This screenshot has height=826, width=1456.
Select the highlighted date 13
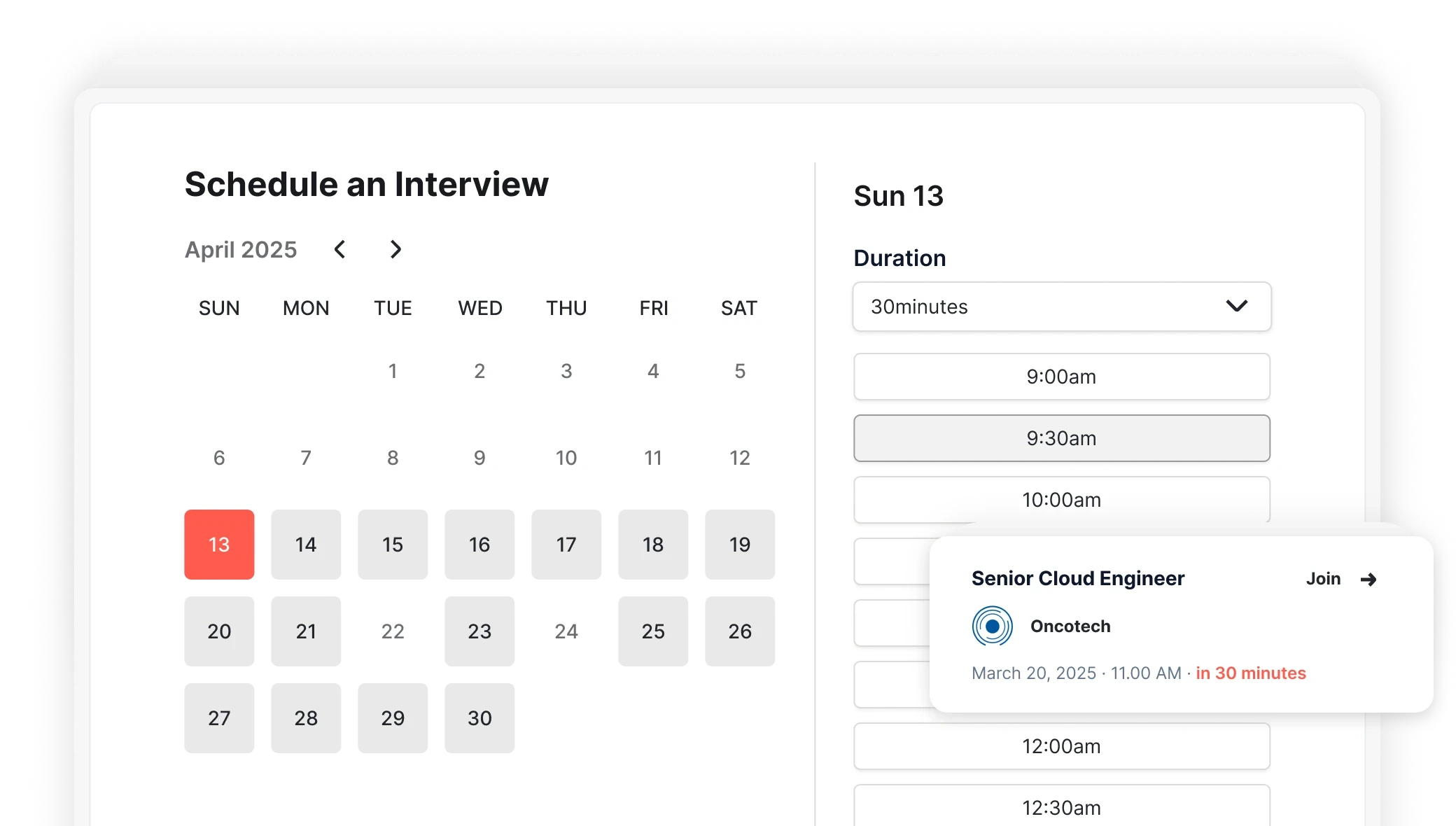coord(219,545)
